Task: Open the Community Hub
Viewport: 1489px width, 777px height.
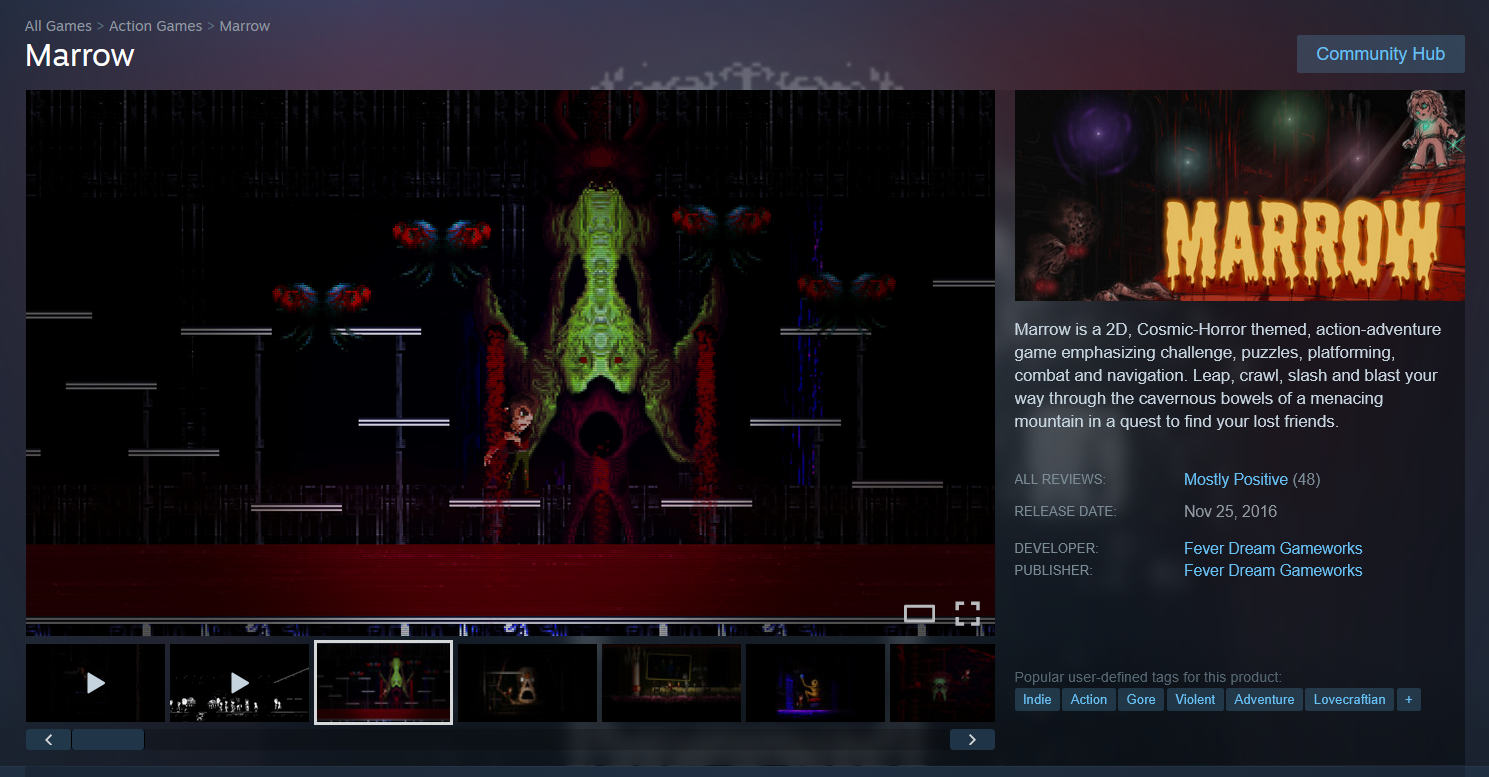Action: click(1380, 54)
